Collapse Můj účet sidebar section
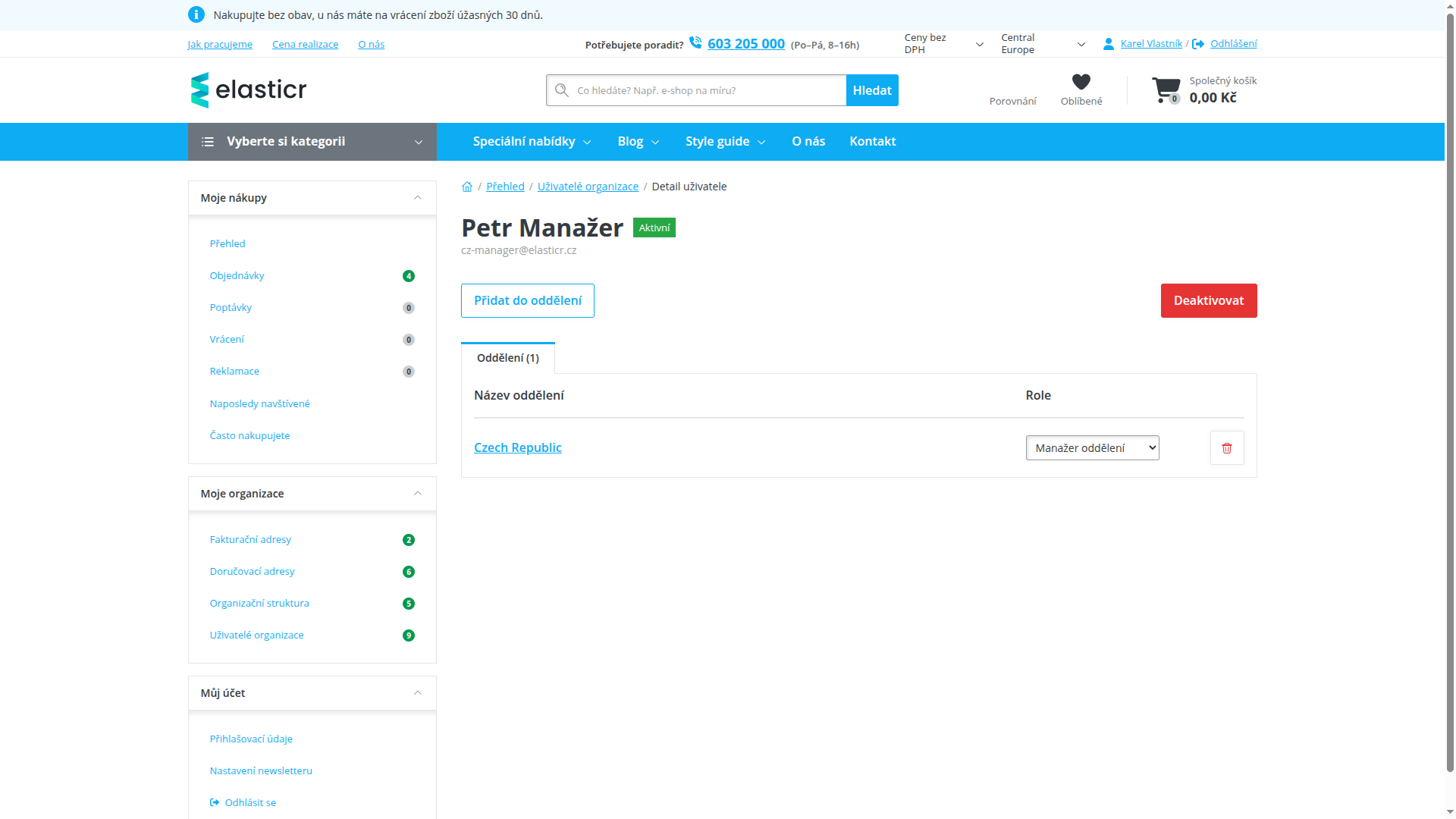Viewport: 1456px width, 819px height. [x=312, y=693]
